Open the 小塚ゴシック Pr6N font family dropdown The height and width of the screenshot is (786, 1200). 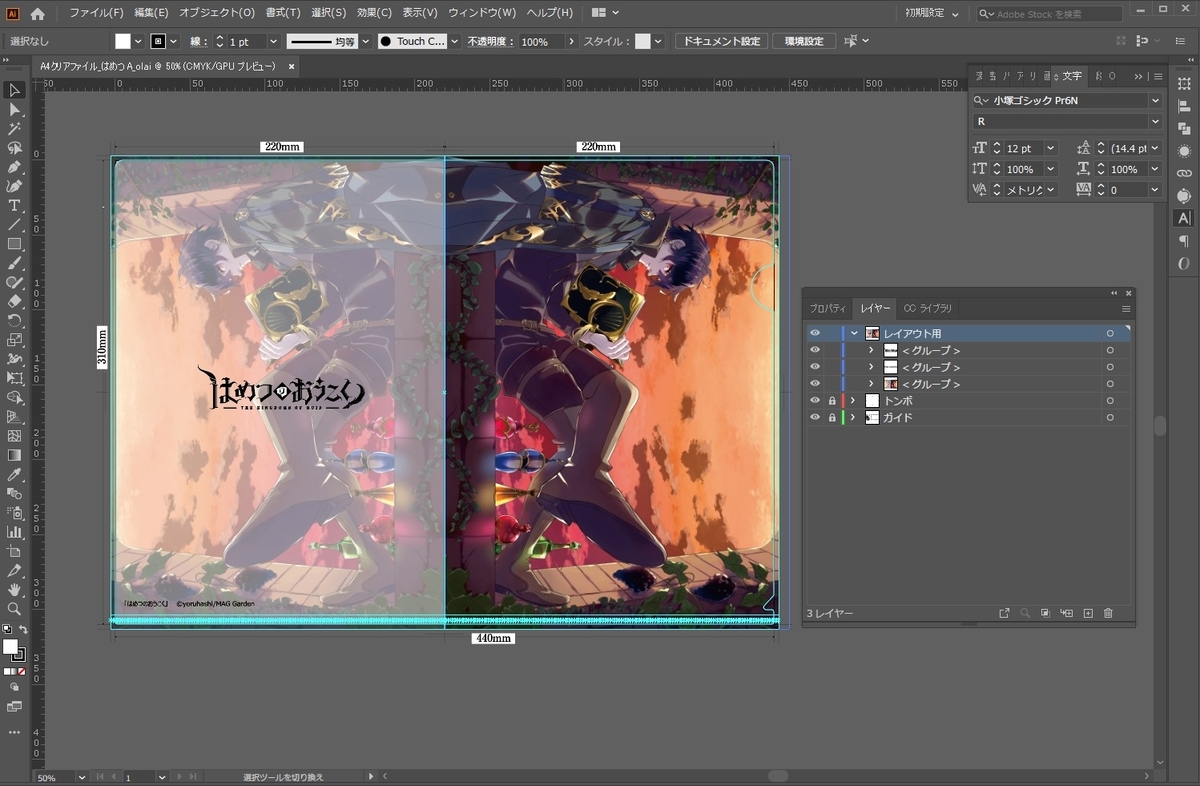pos(1155,100)
